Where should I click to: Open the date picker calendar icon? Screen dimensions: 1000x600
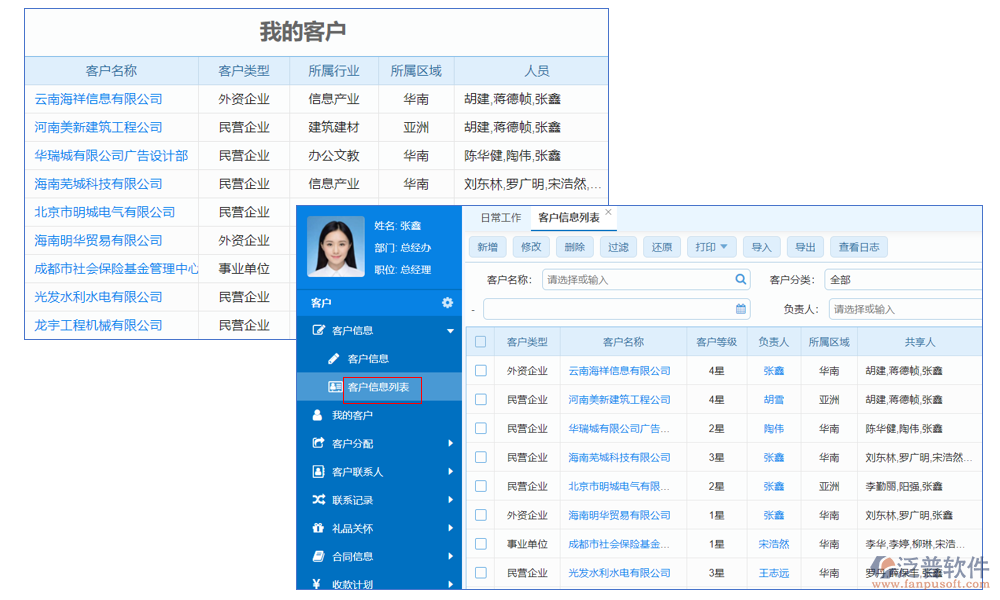tap(740, 309)
